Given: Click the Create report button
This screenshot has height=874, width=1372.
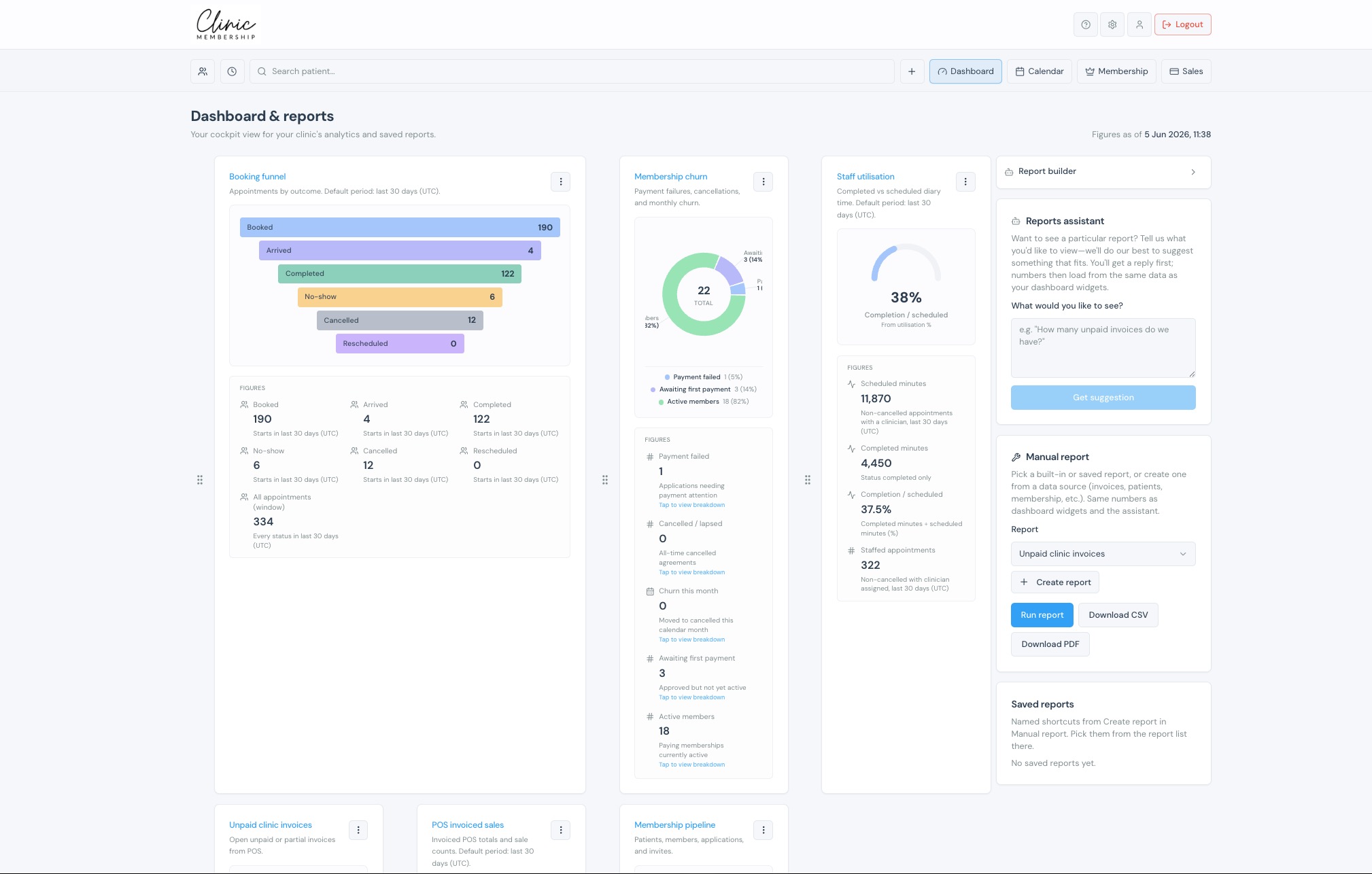Looking at the screenshot, I should (1055, 582).
